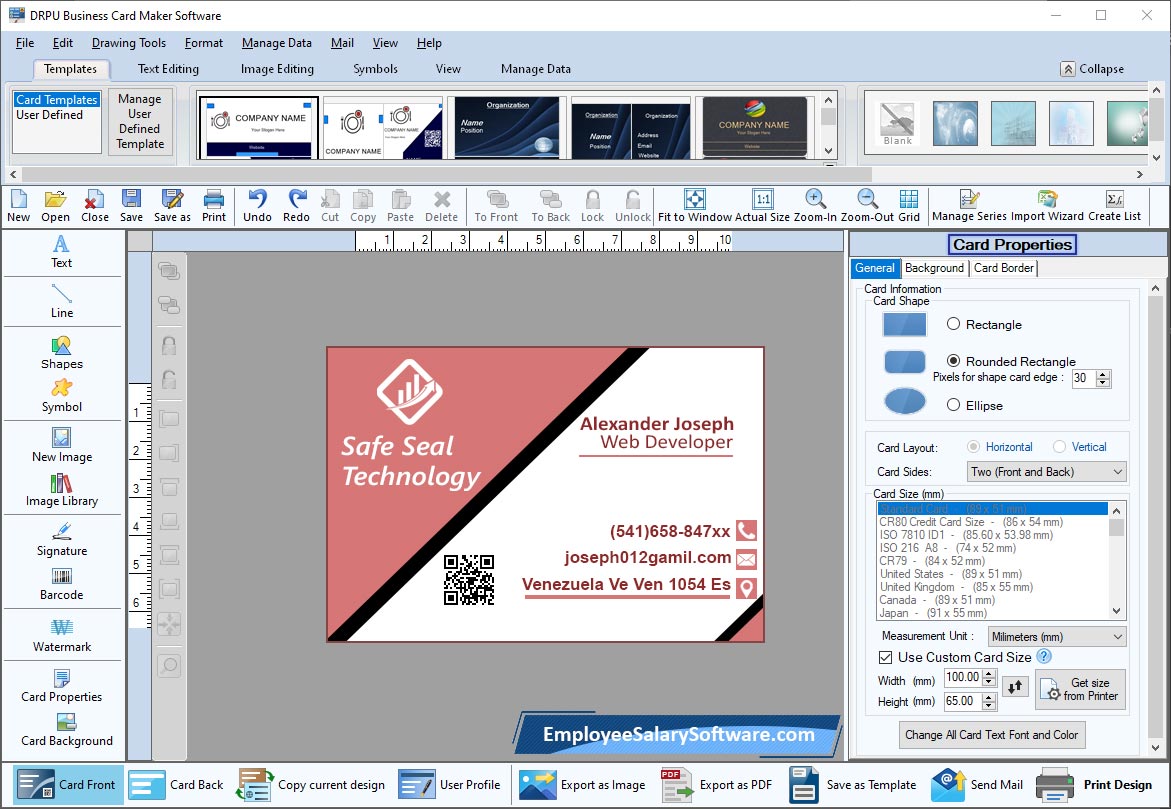This screenshot has width=1171, height=809.
Task: Click the Save icon in toolbar
Action: point(131,205)
